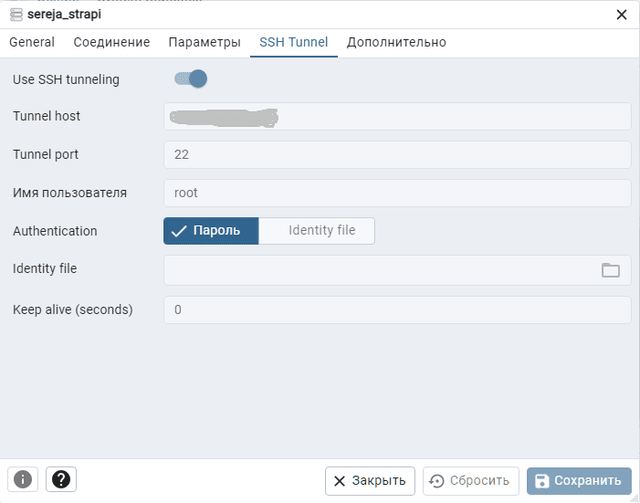Viewport: 640px width, 503px height.
Task: Close dialog with the X icon
Action: coord(621,14)
